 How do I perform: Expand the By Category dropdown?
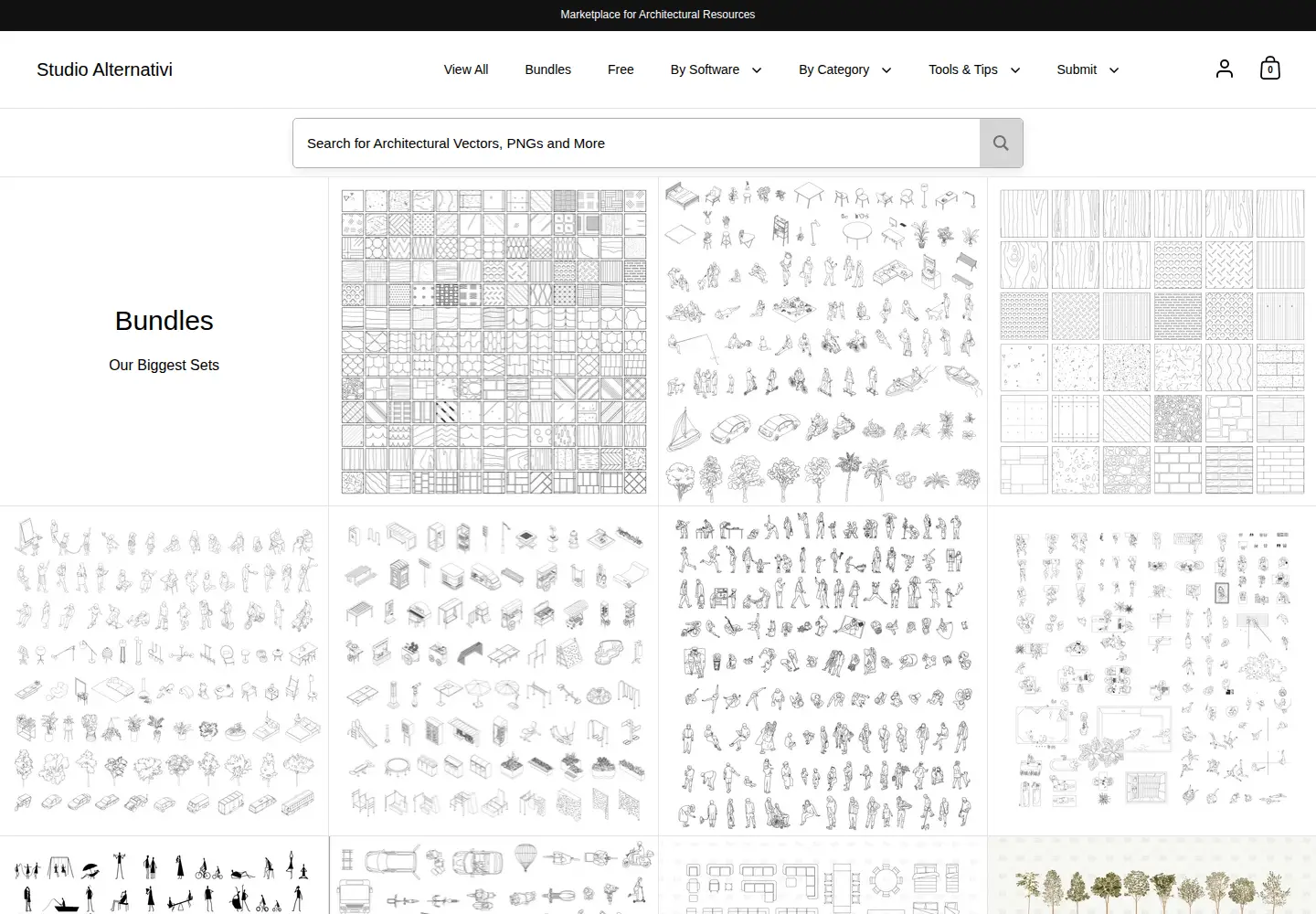pyautogui.click(x=845, y=69)
